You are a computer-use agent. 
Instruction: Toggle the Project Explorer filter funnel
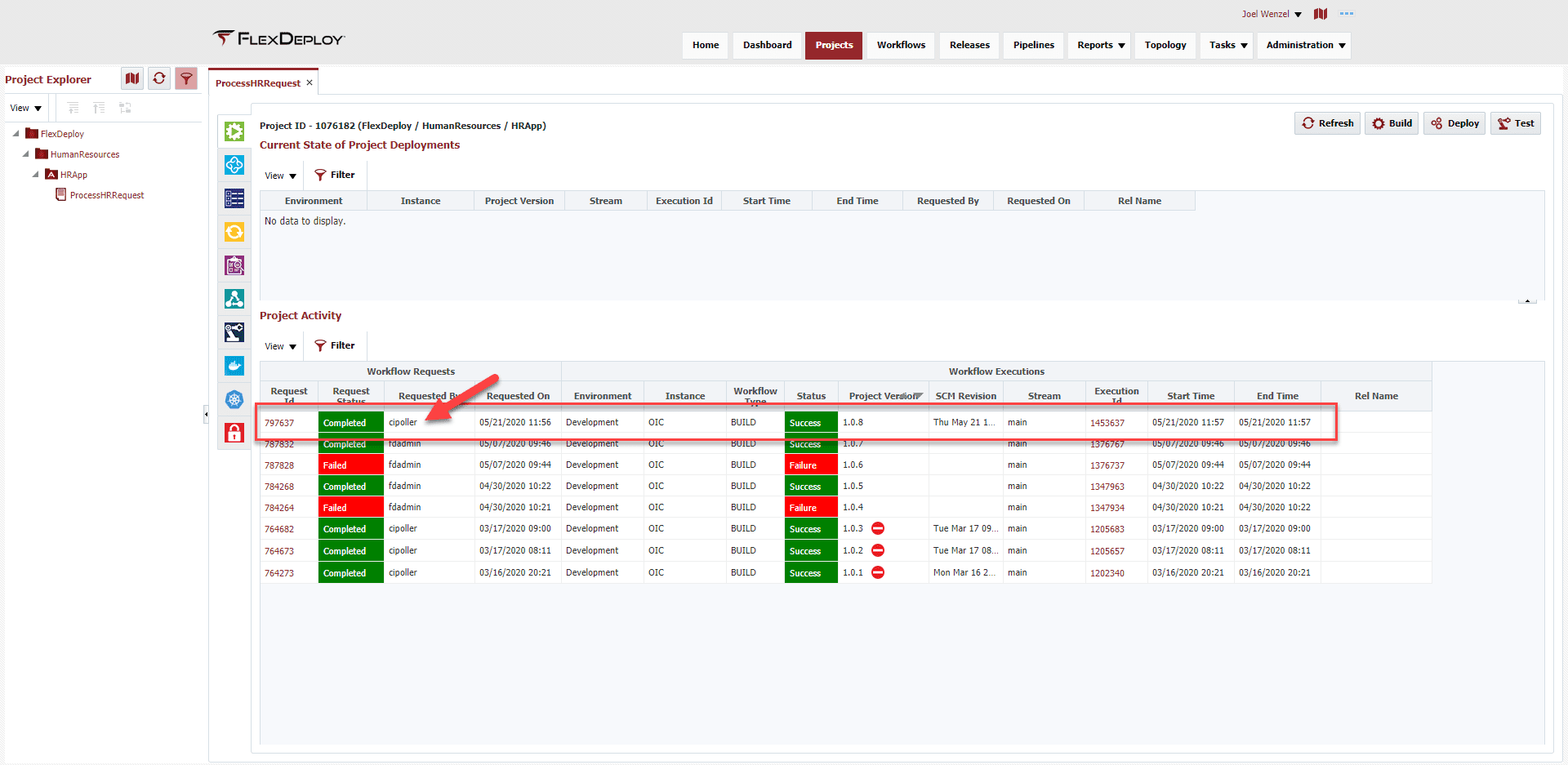(186, 78)
